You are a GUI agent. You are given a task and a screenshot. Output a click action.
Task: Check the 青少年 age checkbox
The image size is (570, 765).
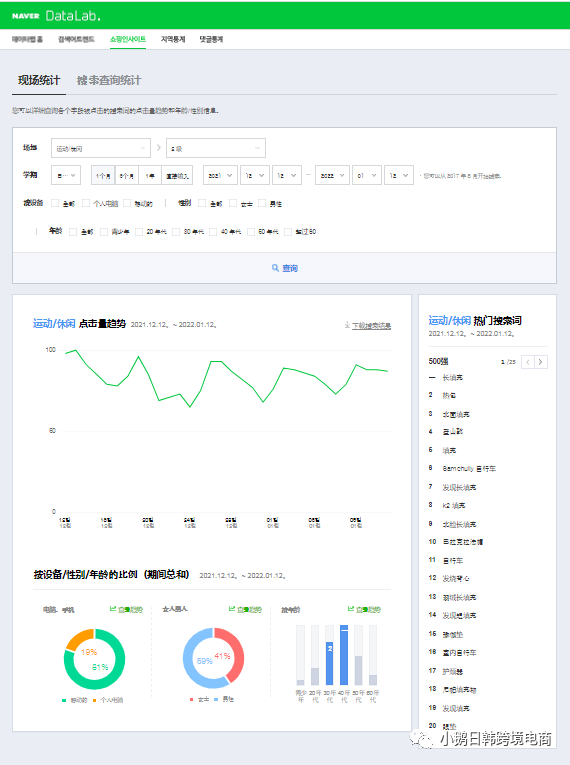point(104,232)
